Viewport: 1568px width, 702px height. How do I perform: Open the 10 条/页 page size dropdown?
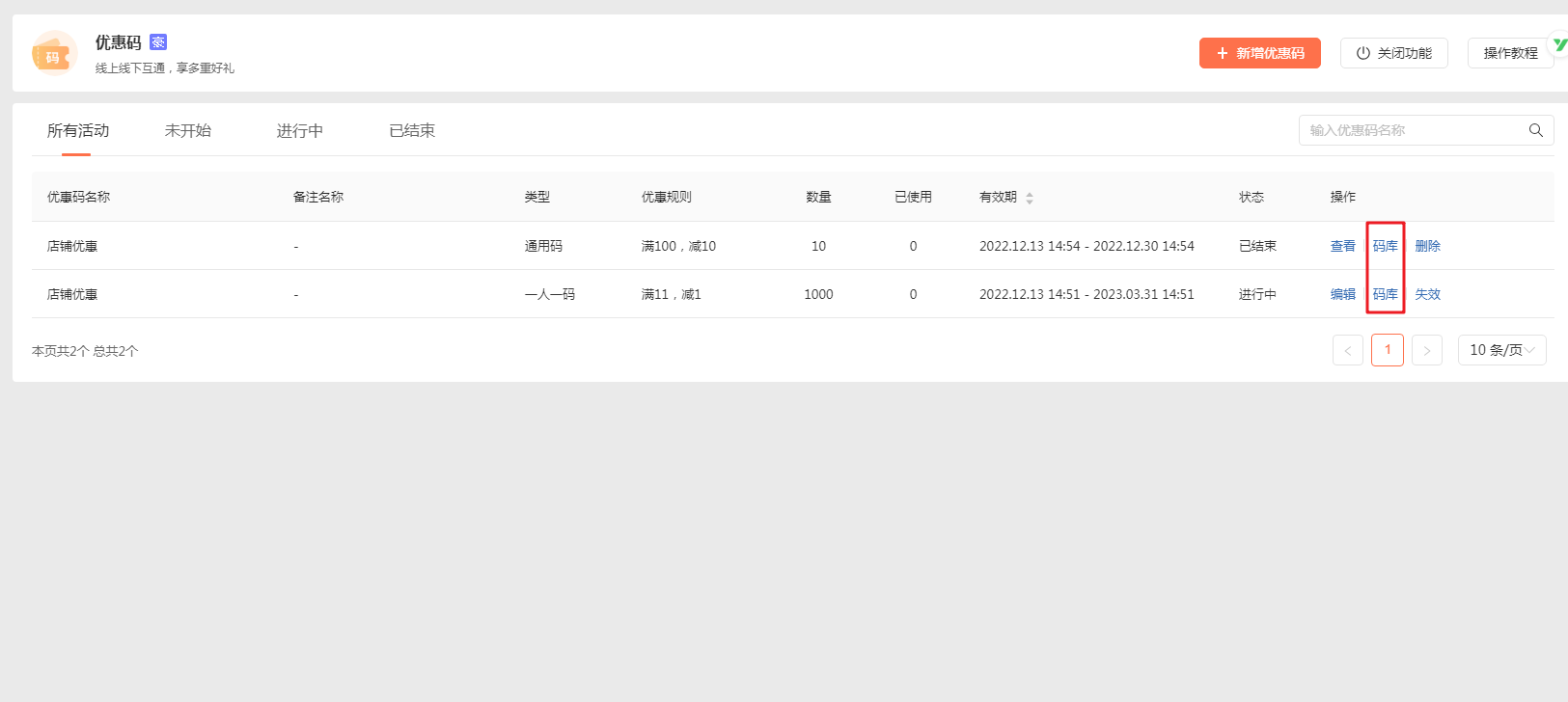1502,350
